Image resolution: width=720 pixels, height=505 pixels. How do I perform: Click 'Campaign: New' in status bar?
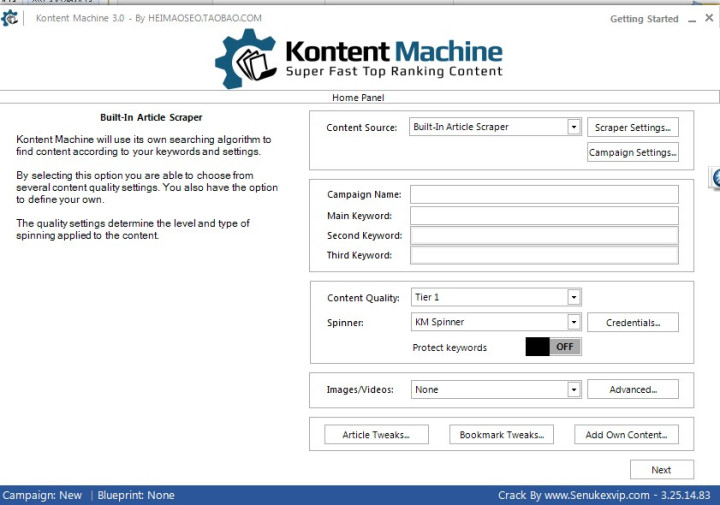(42, 495)
